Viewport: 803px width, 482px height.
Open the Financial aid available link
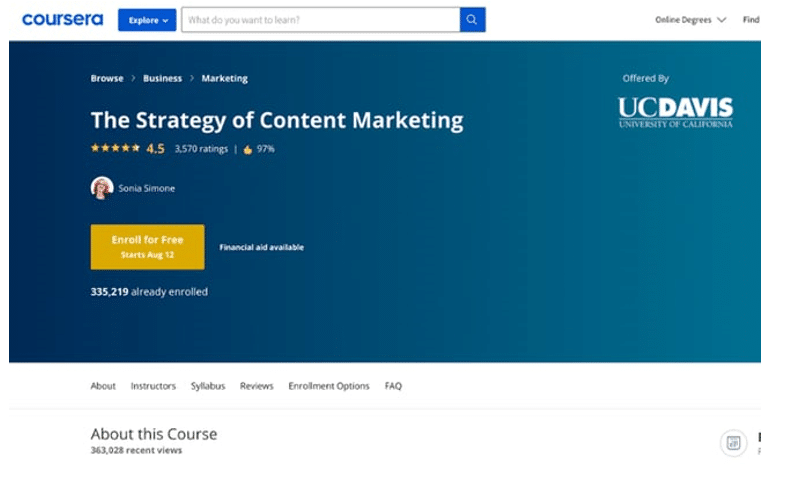coord(262,247)
